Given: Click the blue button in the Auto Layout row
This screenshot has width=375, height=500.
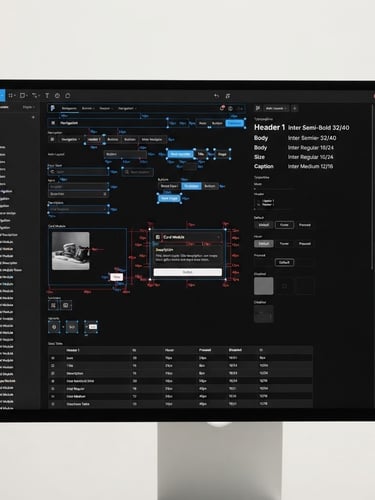Looking at the screenshot, I should tap(180, 154).
